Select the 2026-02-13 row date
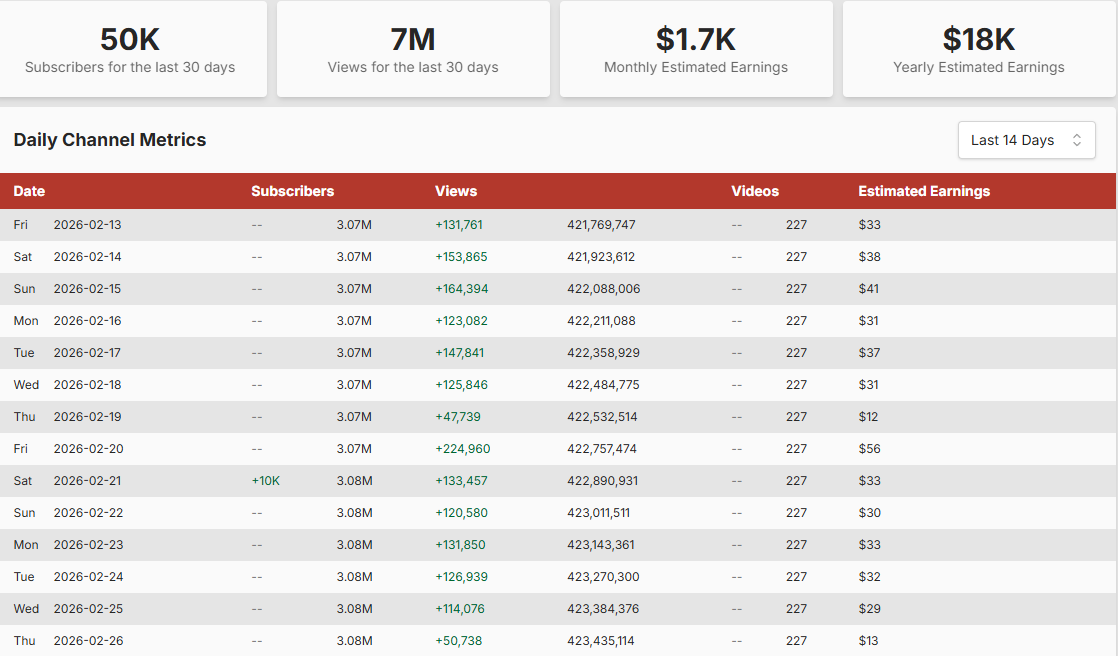The height and width of the screenshot is (656, 1118). click(x=87, y=225)
